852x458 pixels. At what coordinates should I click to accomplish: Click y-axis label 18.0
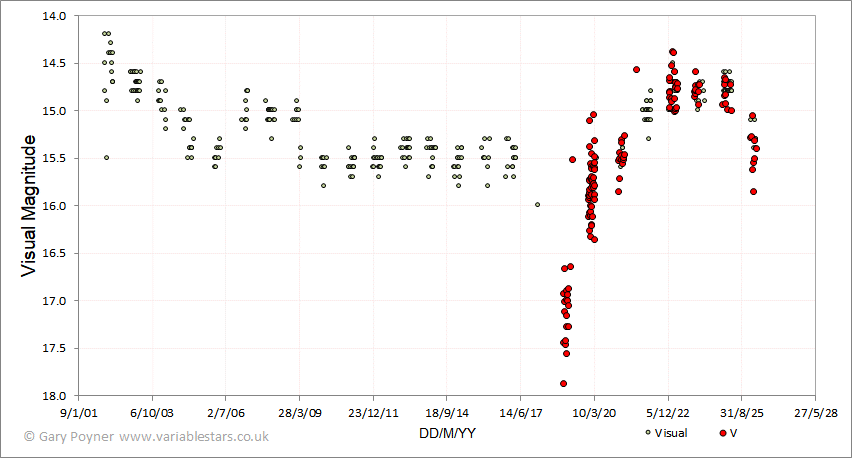pos(54,396)
